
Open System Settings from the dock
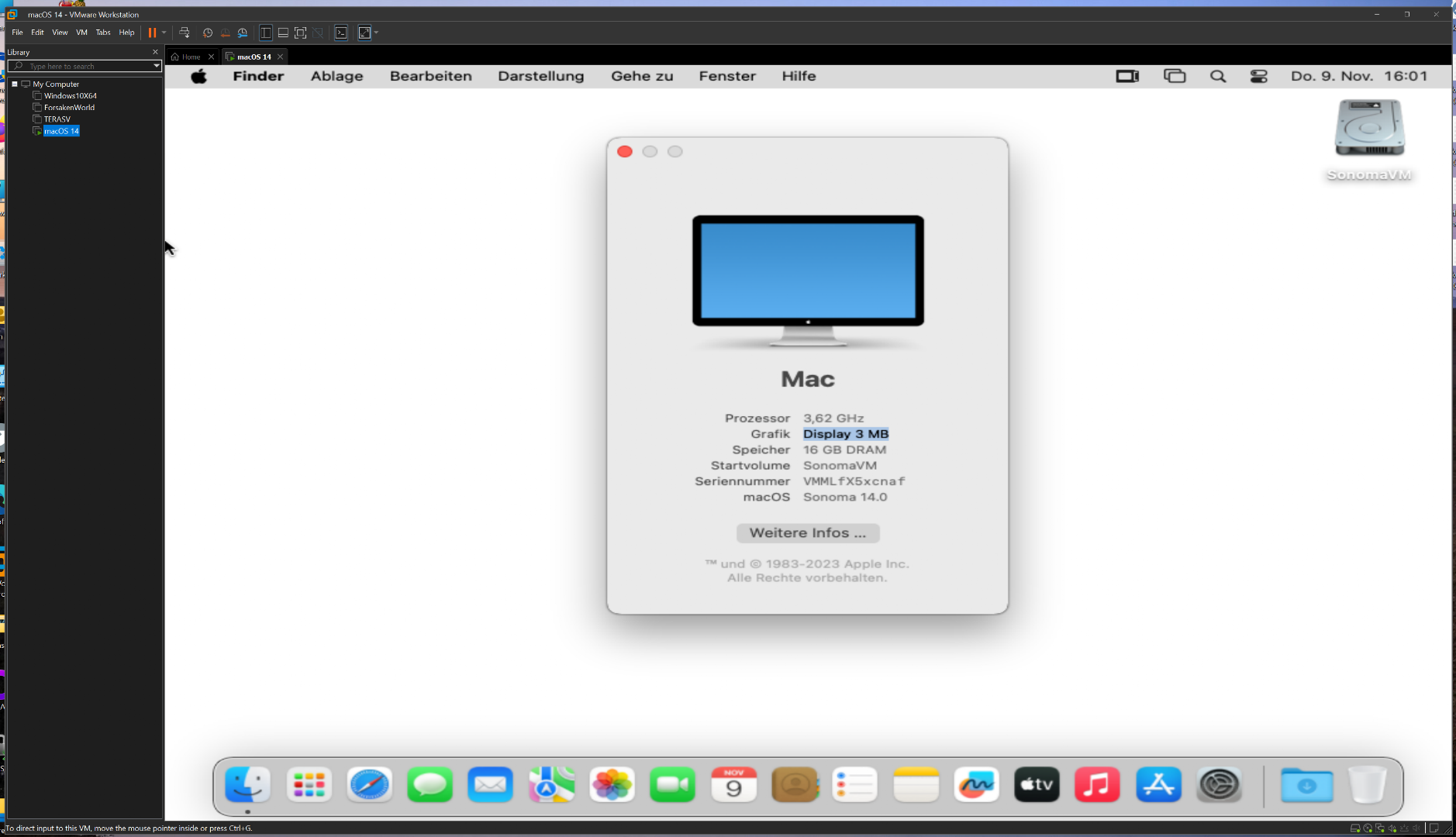click(x=1220, y=785)
